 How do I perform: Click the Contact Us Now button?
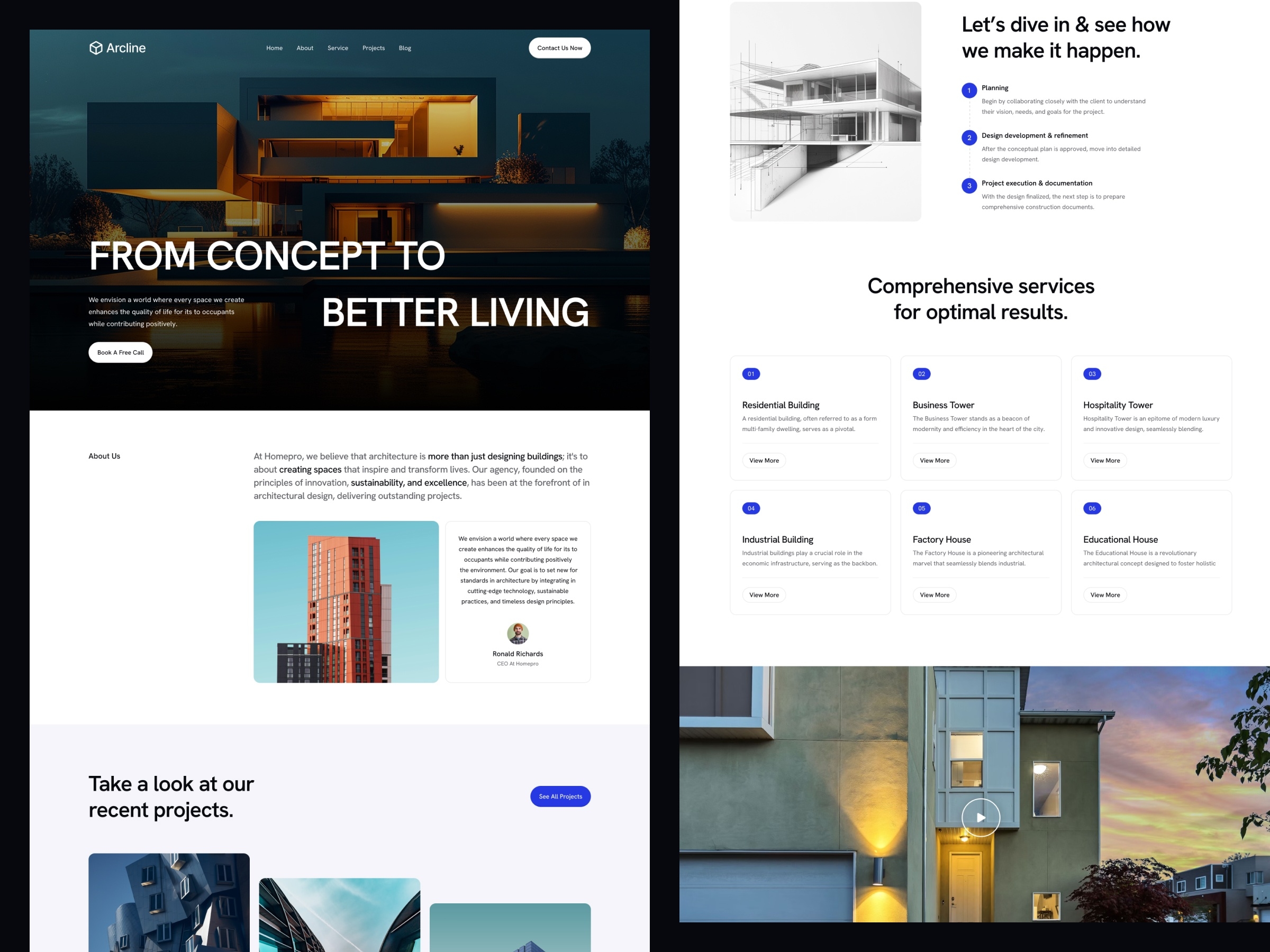[559, 47]
